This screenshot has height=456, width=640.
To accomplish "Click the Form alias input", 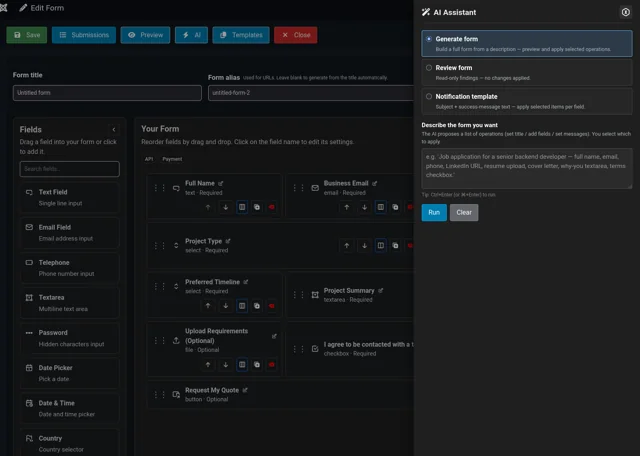I will 311,93.
